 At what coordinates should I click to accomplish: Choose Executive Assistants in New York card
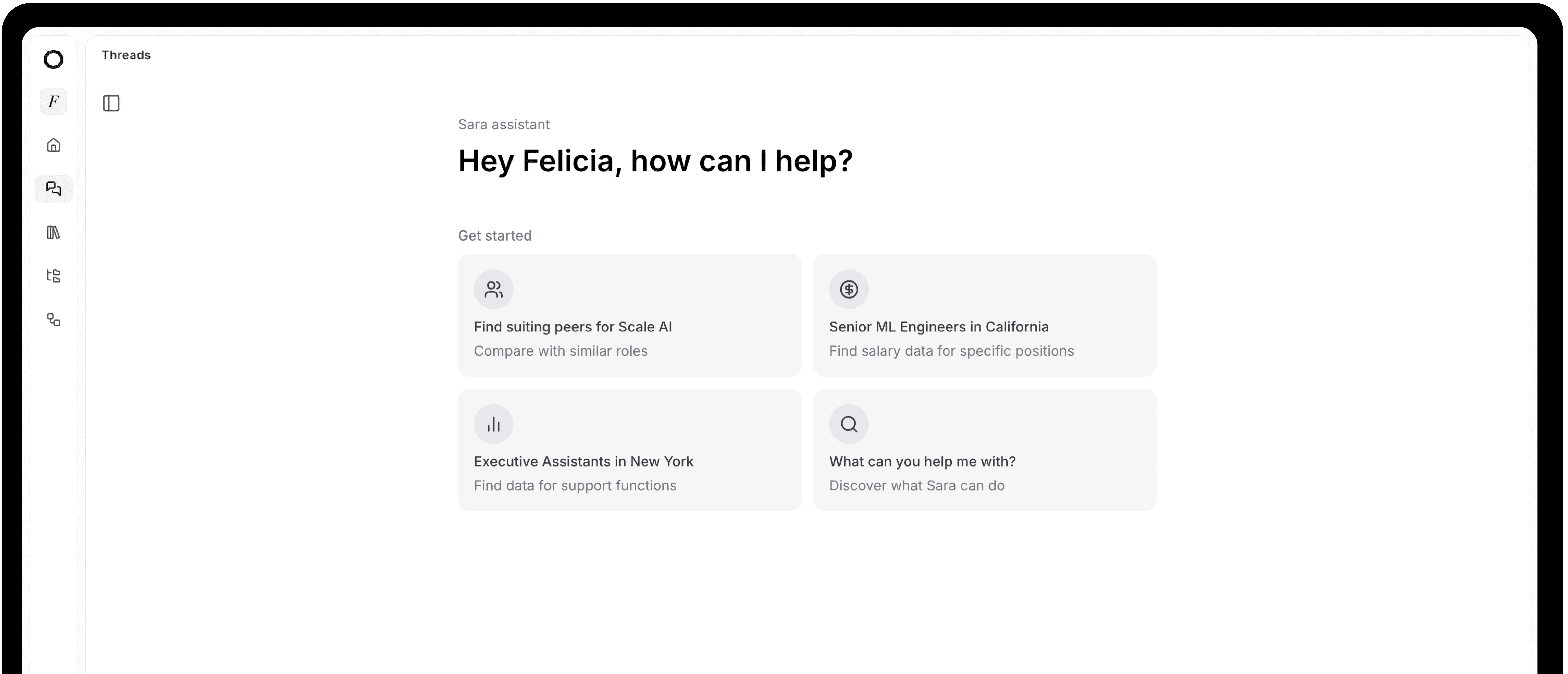629,450
